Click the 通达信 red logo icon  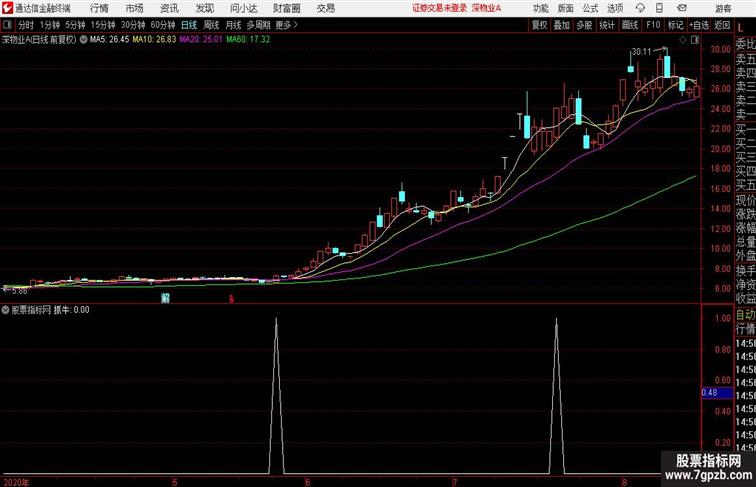pyautogui.click(x=7, y=8)
